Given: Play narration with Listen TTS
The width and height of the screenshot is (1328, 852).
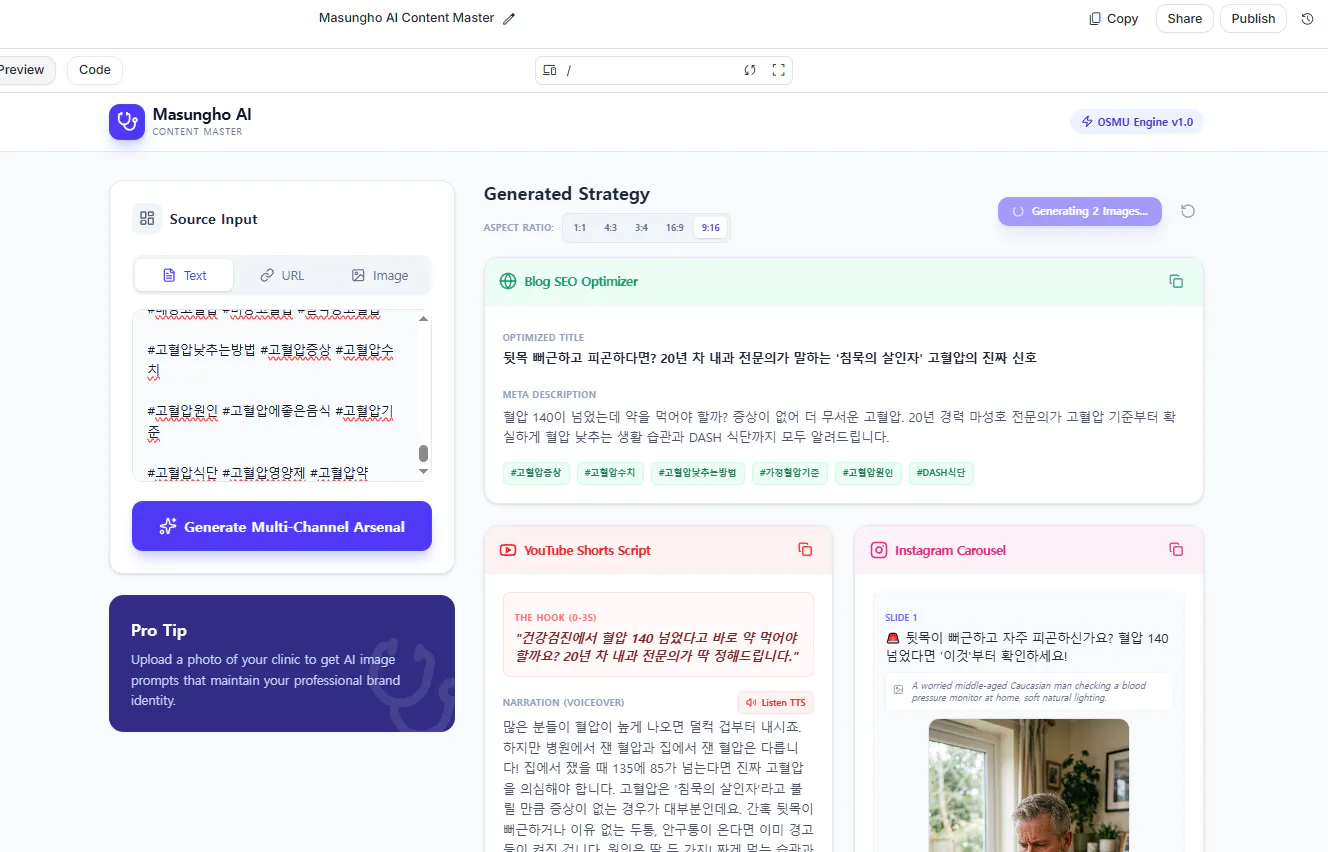Looking at the screenshot, I should pos(776,703).
